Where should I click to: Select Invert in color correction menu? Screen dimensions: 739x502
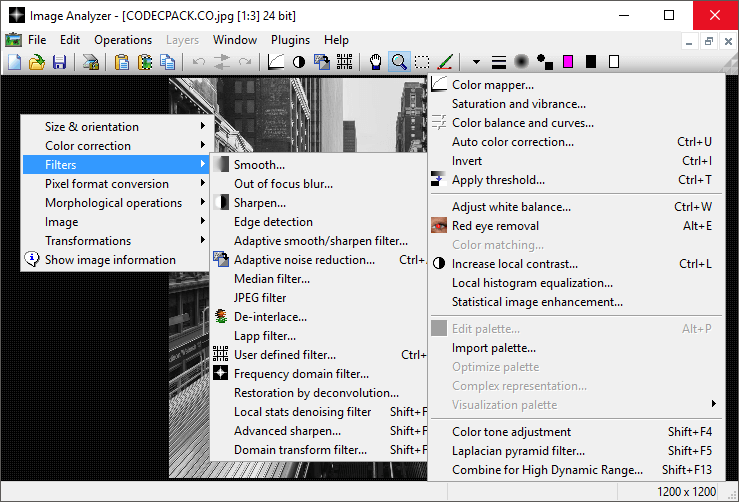[467, 161]
